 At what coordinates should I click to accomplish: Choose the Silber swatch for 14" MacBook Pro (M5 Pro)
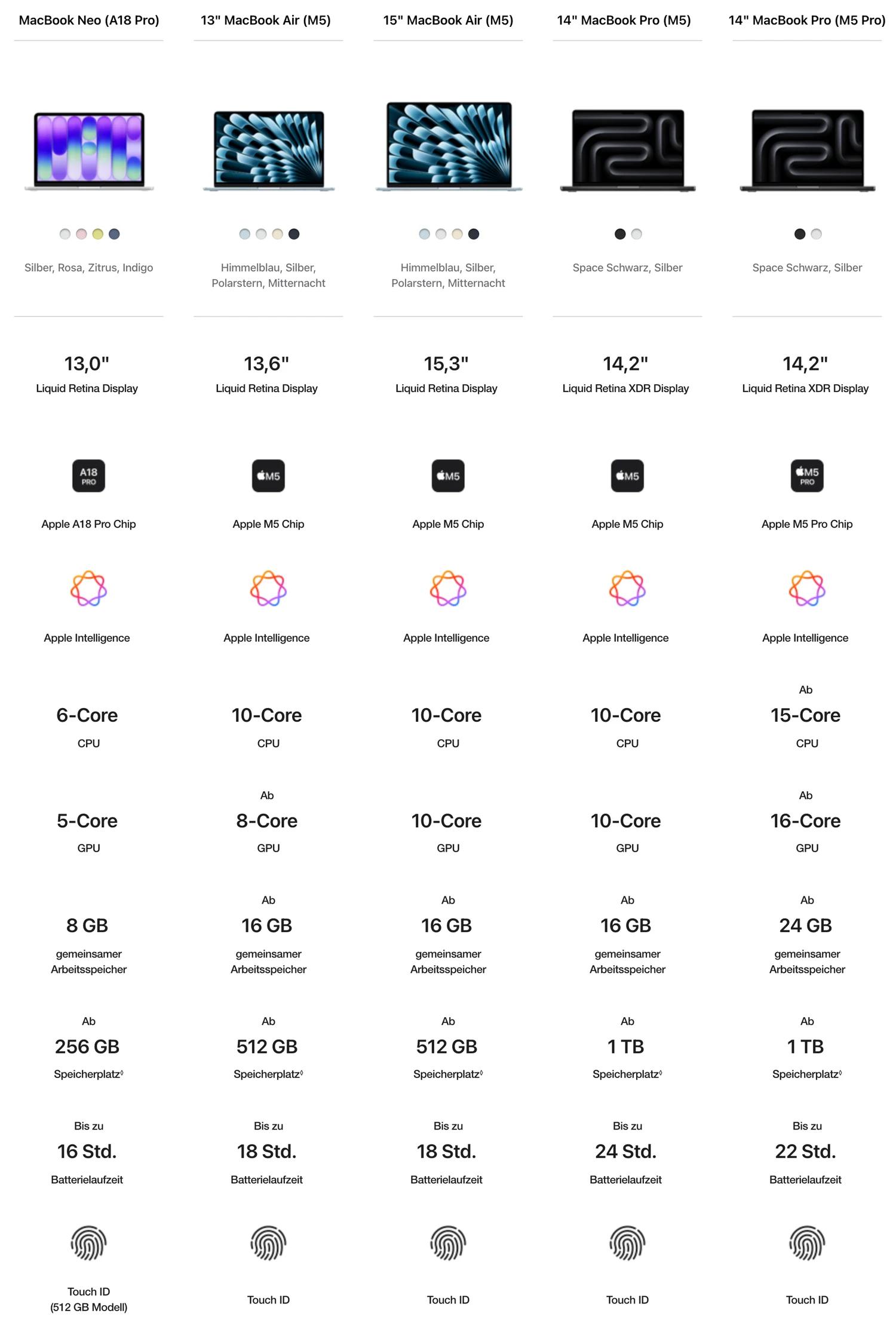point(816,234)
